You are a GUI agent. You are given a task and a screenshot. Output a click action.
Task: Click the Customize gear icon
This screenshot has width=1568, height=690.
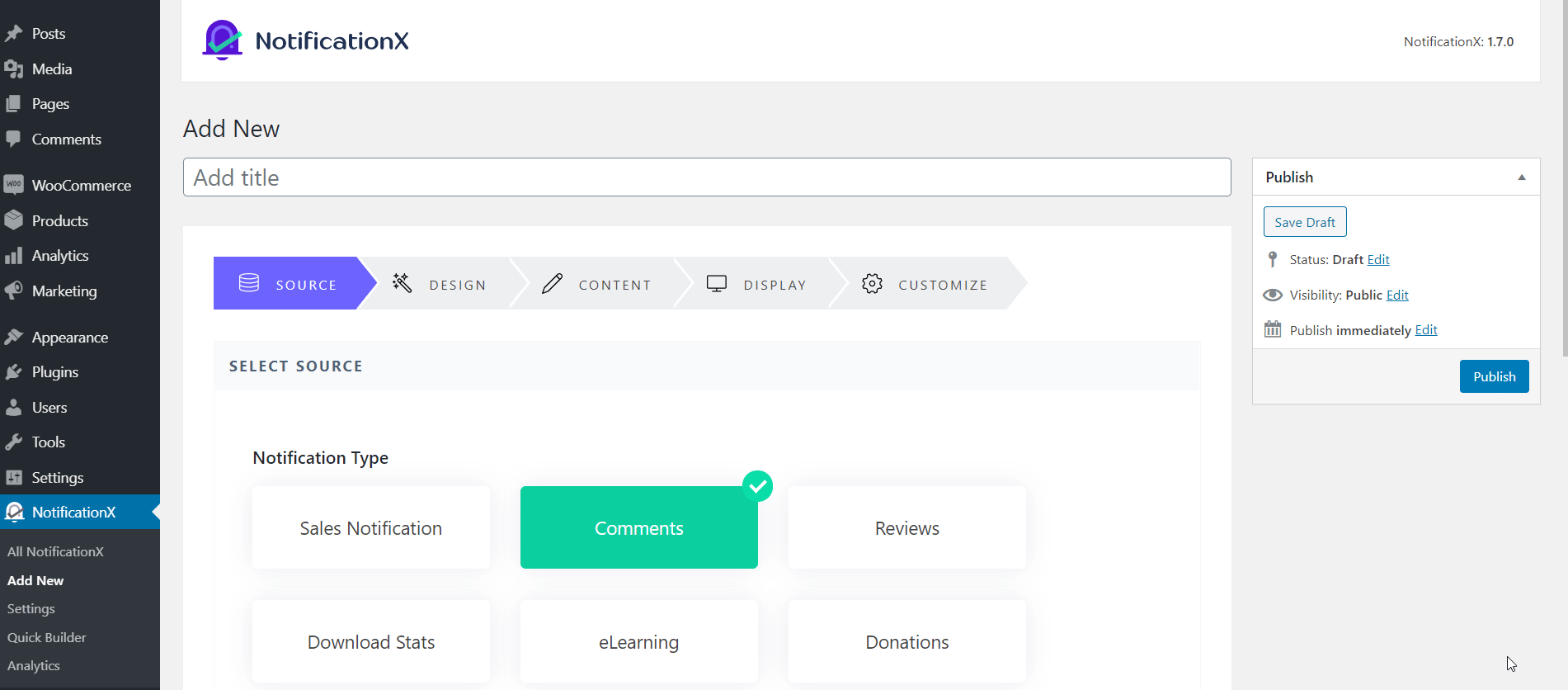tap(872, 283)
